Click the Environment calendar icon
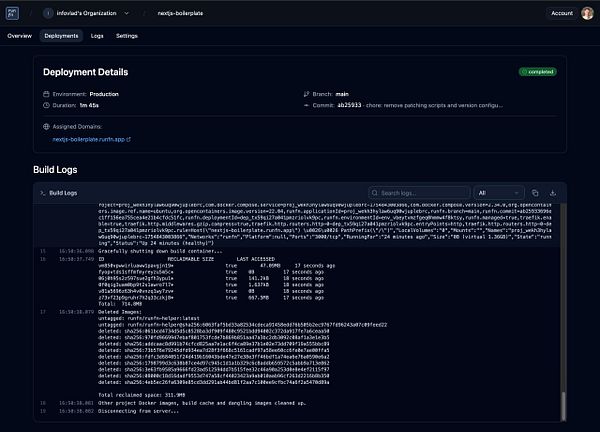This screenshot has height=432, width=600. tap(46, 94)
